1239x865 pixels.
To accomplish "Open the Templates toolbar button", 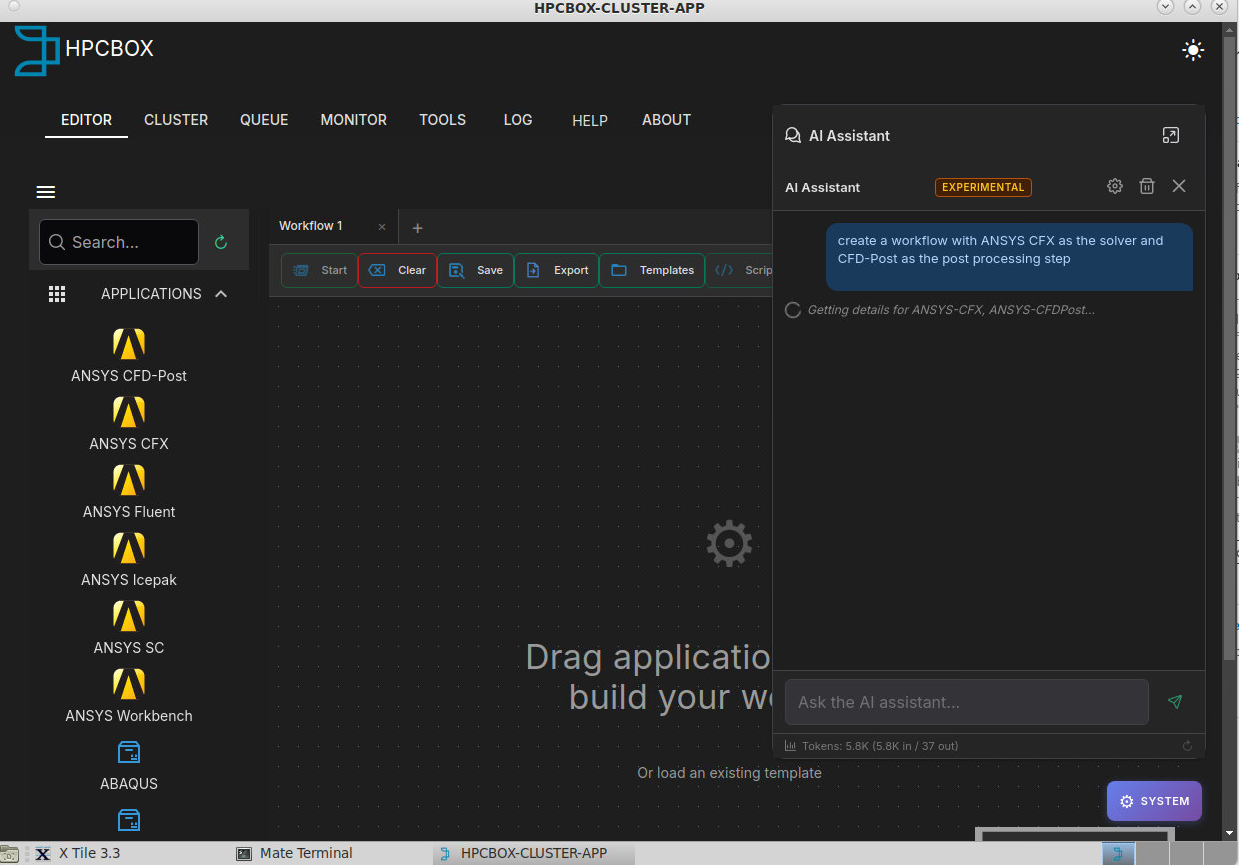I will tap(652, 270).
